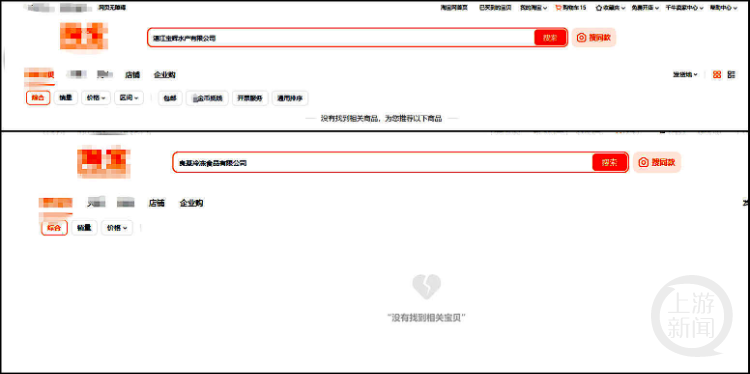
Task: Toggle the 包邮 free shipping filter
Action: (170, 98)
